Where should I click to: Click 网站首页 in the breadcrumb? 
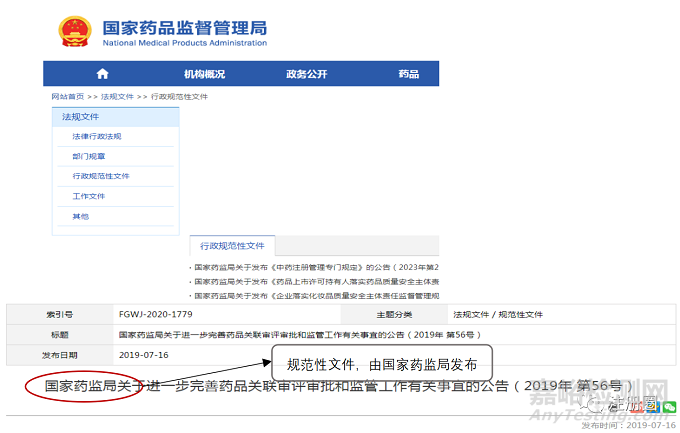(x=68, y=96)
